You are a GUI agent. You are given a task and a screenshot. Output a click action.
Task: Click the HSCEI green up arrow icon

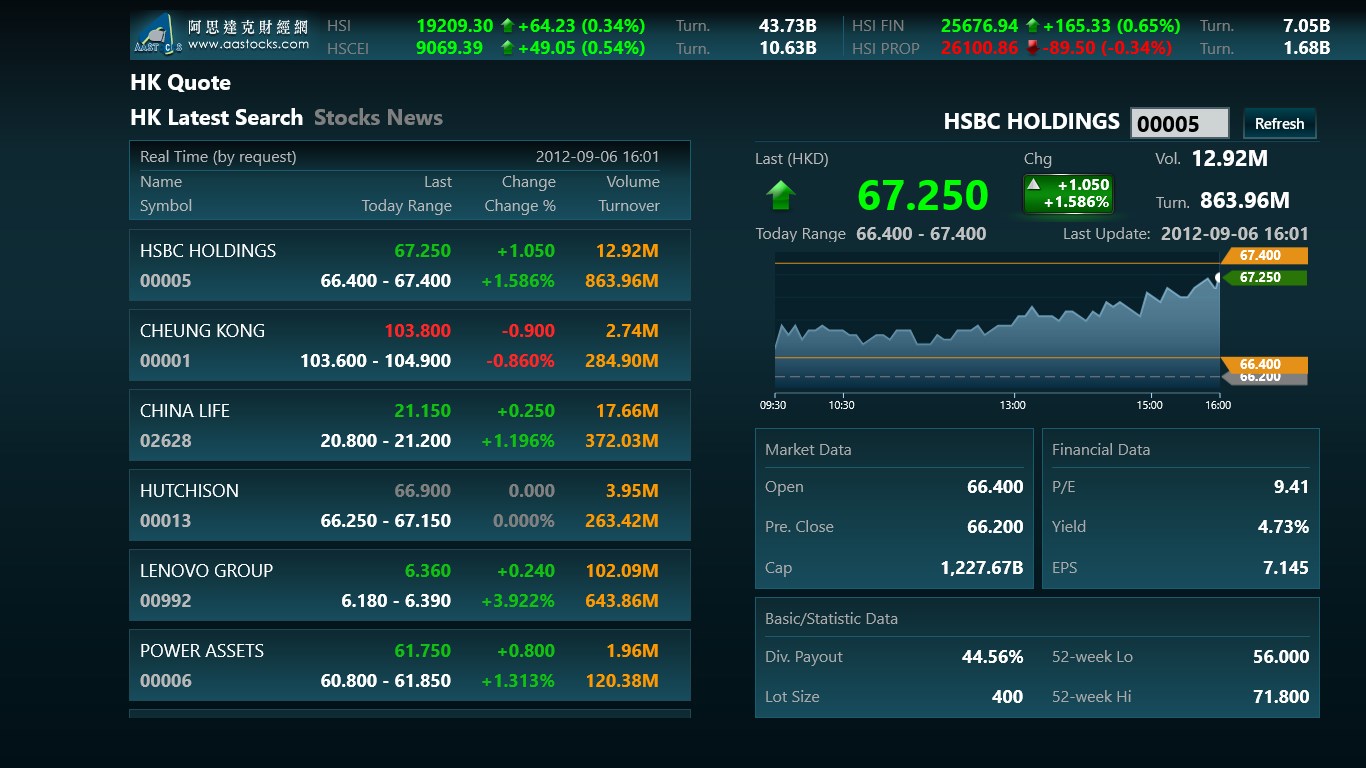coord(507,48)
